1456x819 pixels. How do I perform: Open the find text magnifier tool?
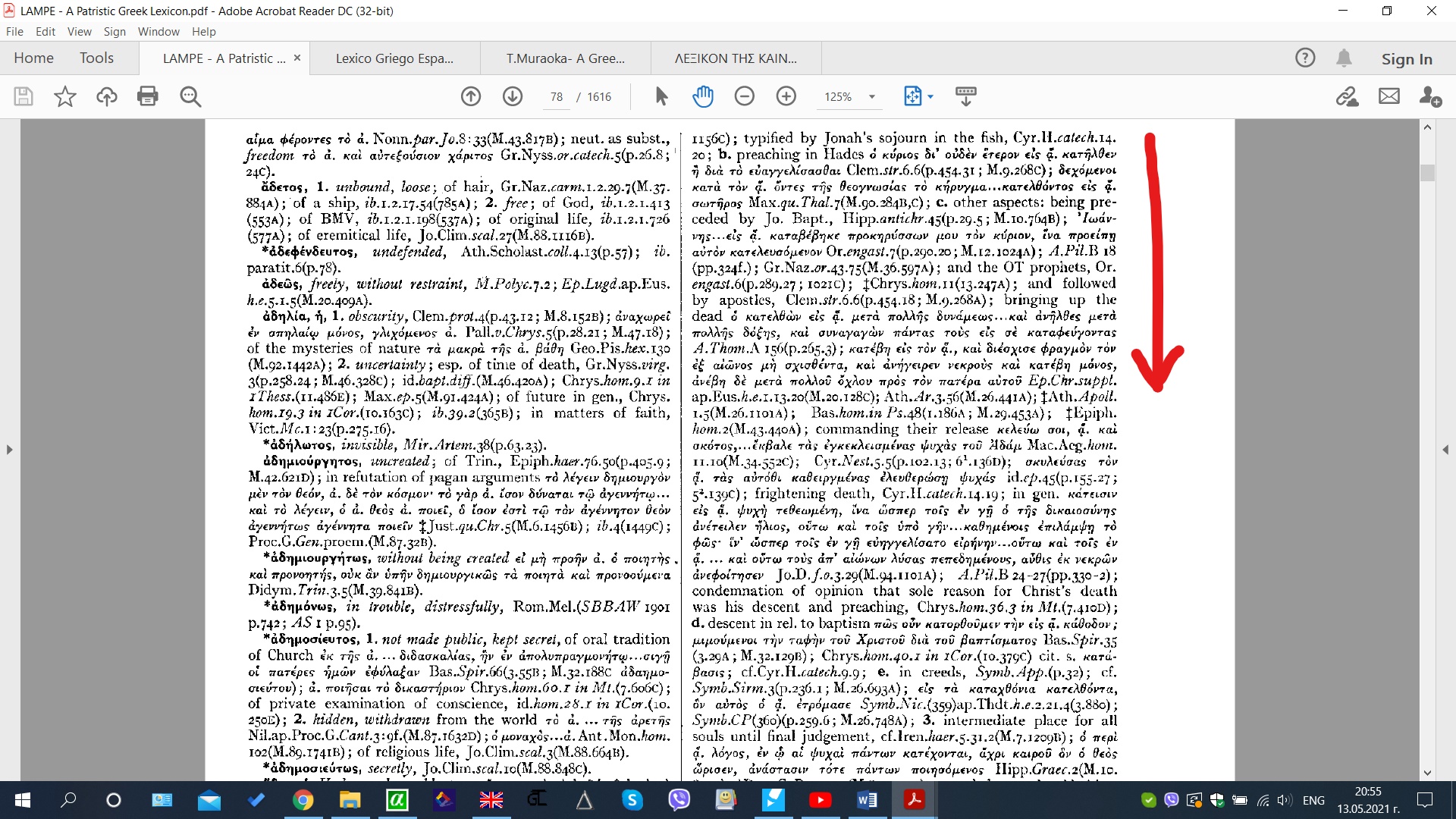tap(190, 96)
